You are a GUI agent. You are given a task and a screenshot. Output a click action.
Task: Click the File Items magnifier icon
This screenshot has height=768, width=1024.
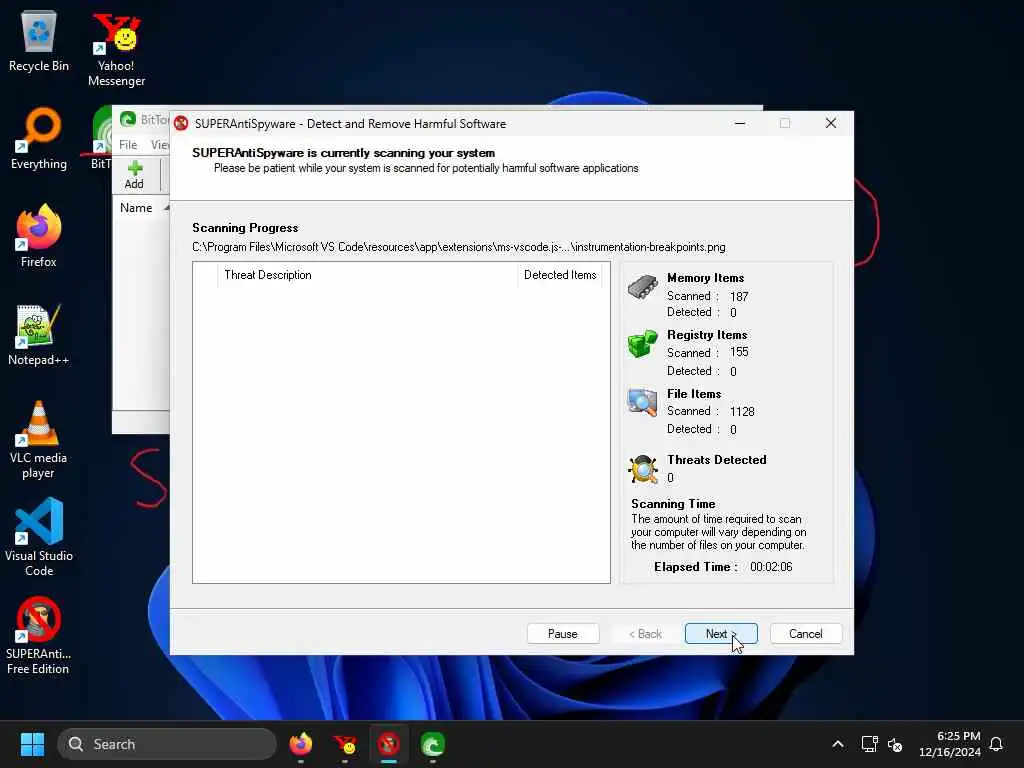tap(643, 402)
